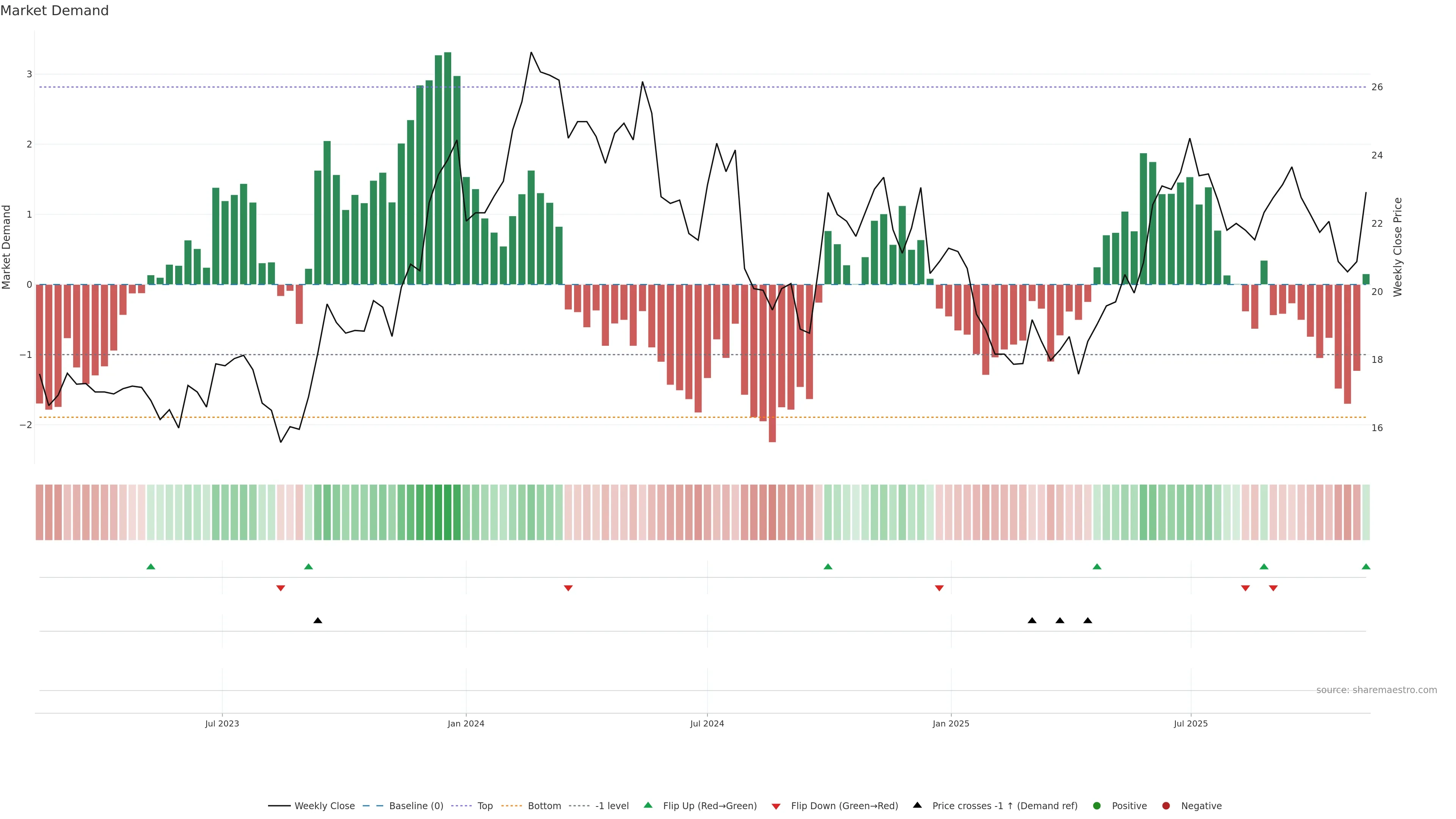Click the first green flip-up marker before Jul 2023
Viewport: 1456px width, 819px height.
click(151, 566)
